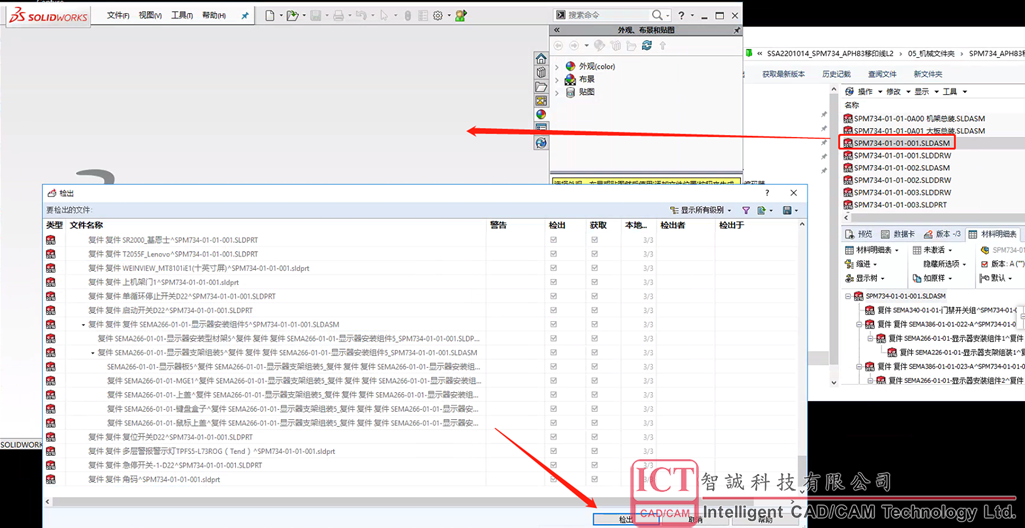
Task: Click the New document icon in SolidWorks toolbar
Action: click(269, 15)
